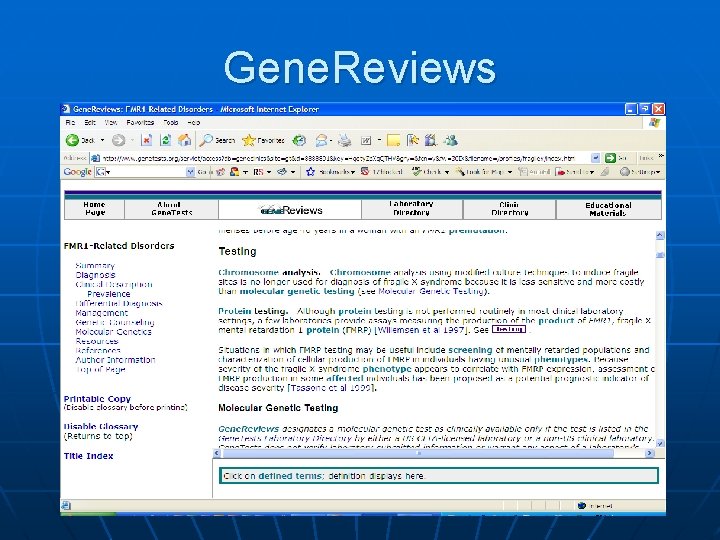Open Back button history dropdown arrow

(102, 141)
